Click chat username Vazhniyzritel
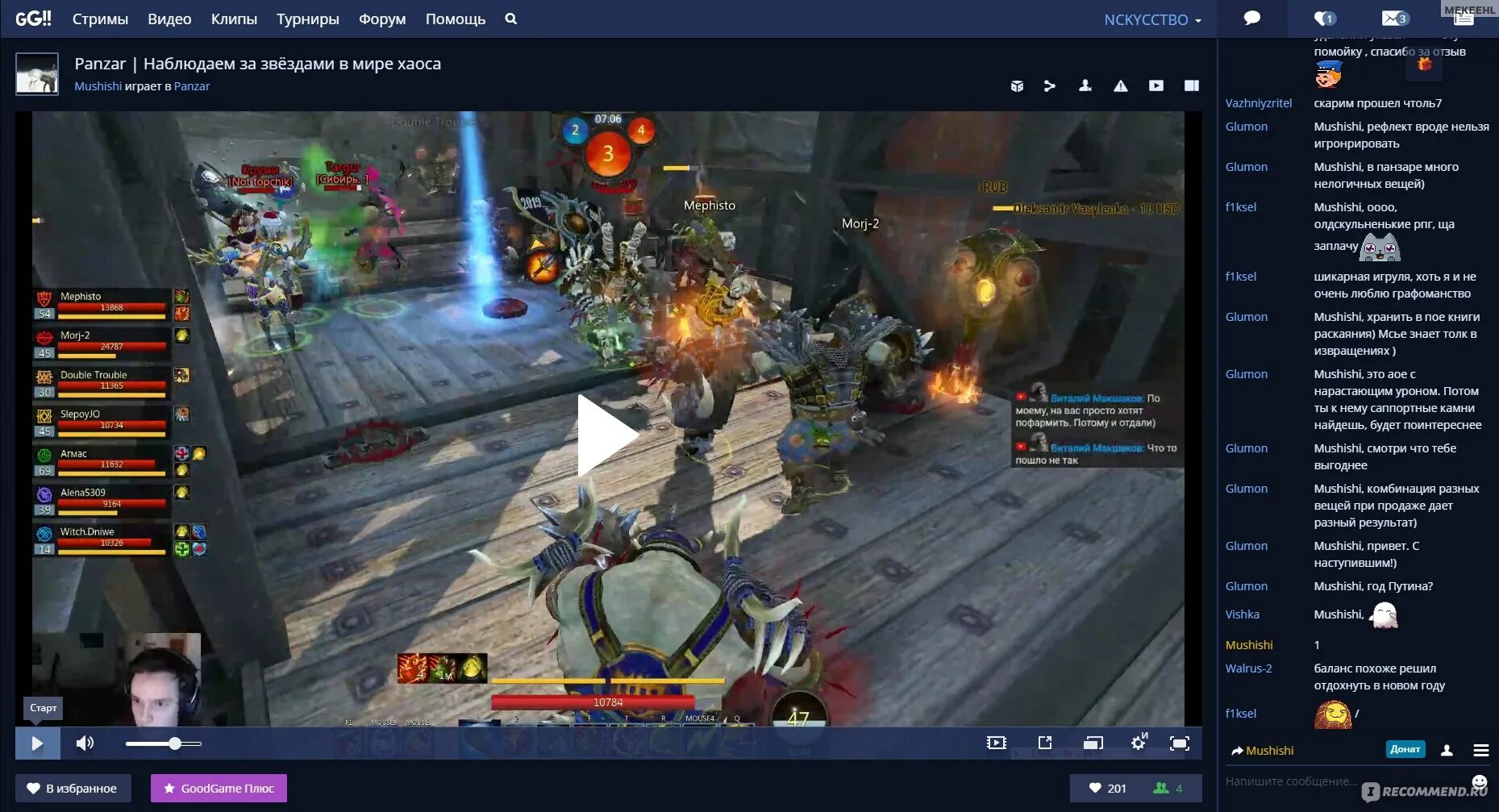 click(x=1259, y=103)
